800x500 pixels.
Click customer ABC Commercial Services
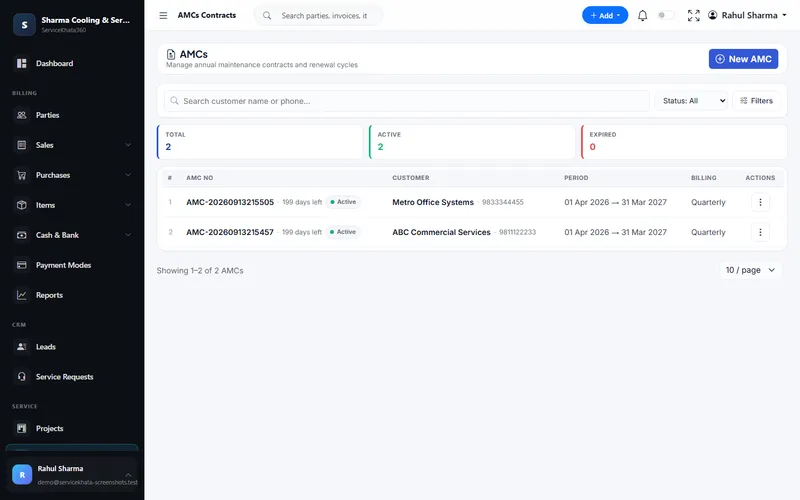[x=441, y=232]
